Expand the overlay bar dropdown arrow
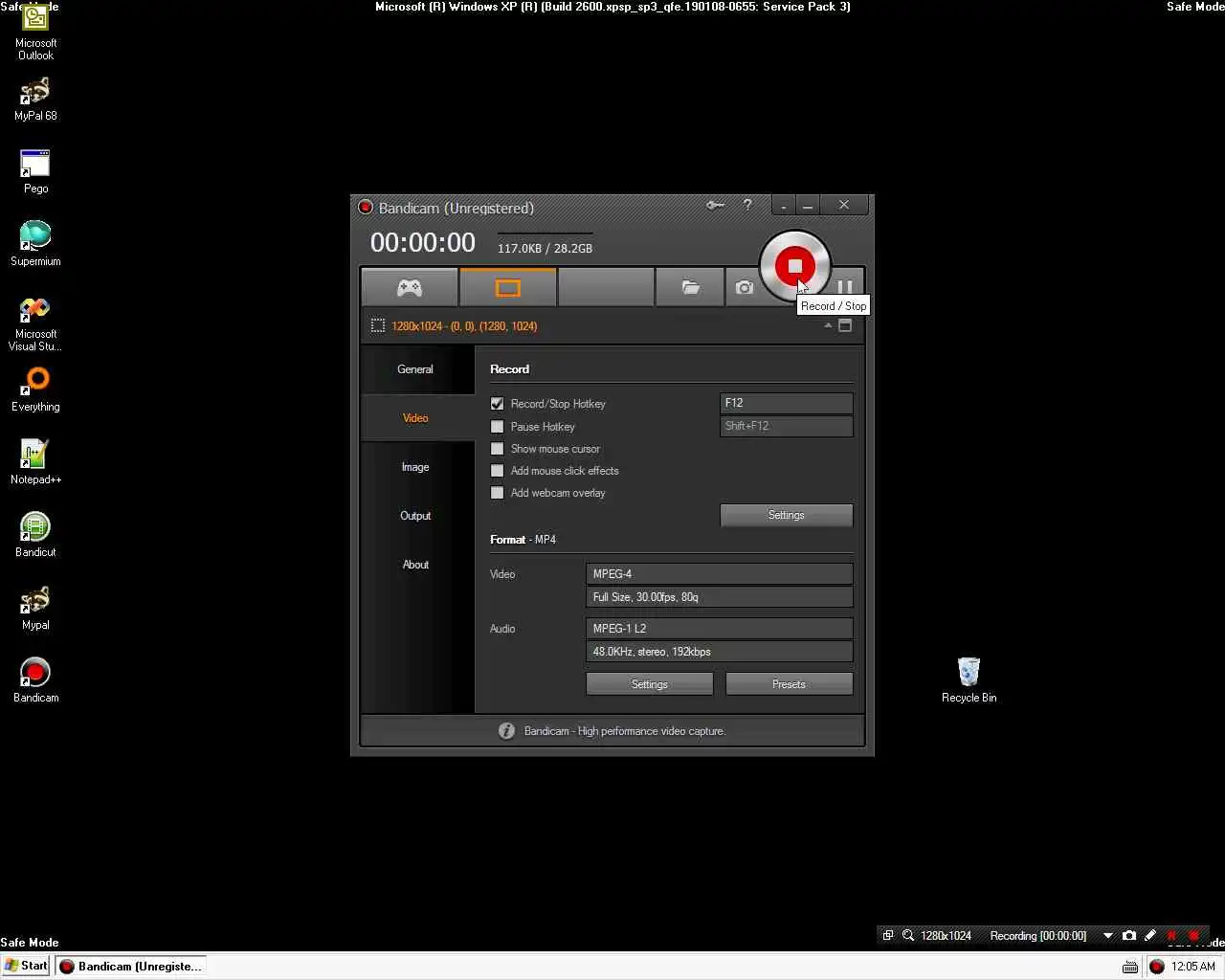Image resolution: width=1225 pixels, height=980 pixels. (1108, 936)
